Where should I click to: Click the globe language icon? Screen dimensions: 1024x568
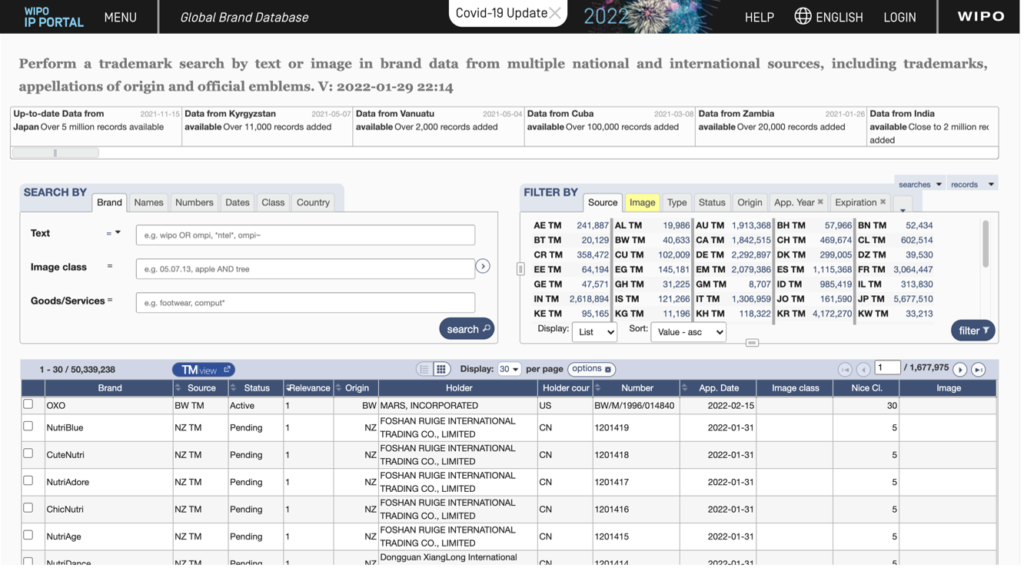(803, 16)
